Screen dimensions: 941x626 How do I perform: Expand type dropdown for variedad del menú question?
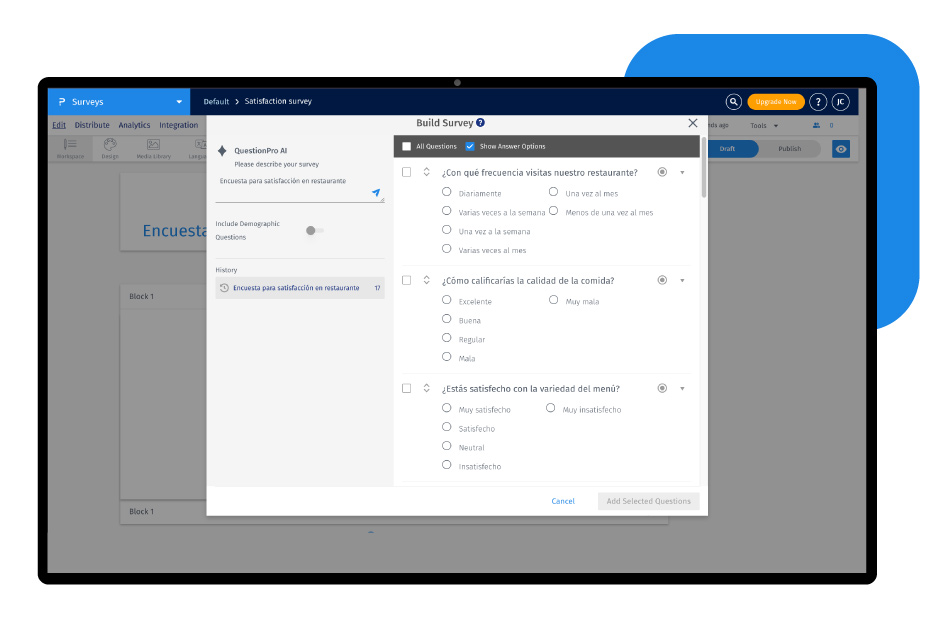[x=682, y=389]
